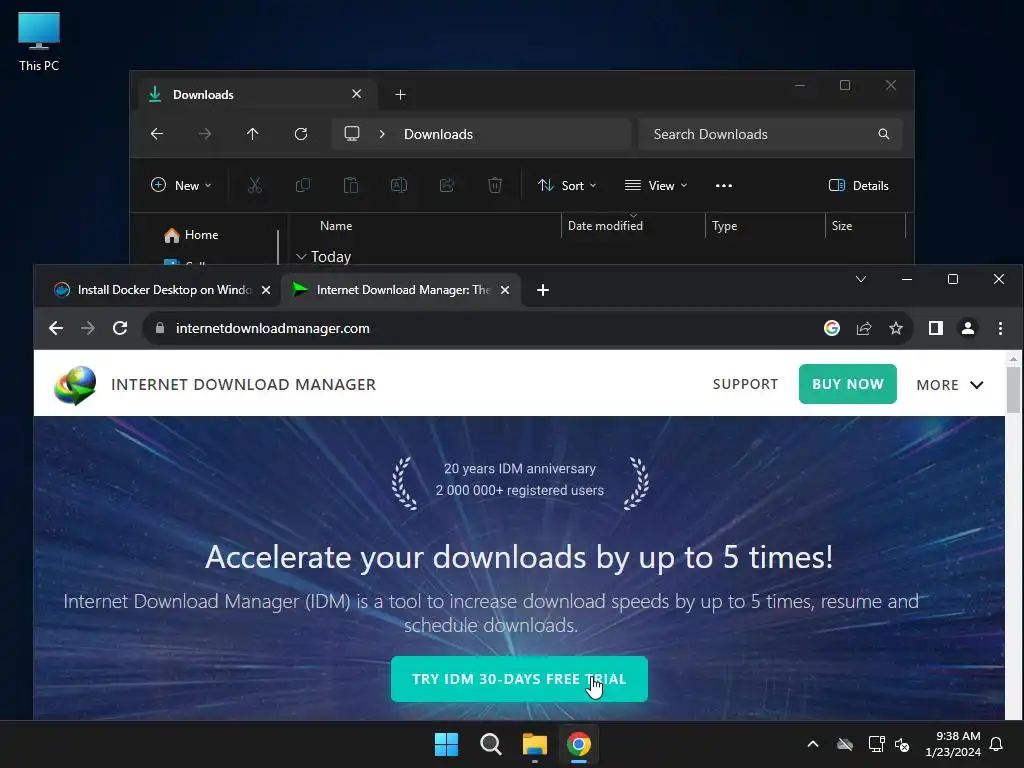Image resolution: width=1024 pixels, height=768 pixels.
Task: Click BUY NOW button on IDM site
Action: [x=848, y=384]
